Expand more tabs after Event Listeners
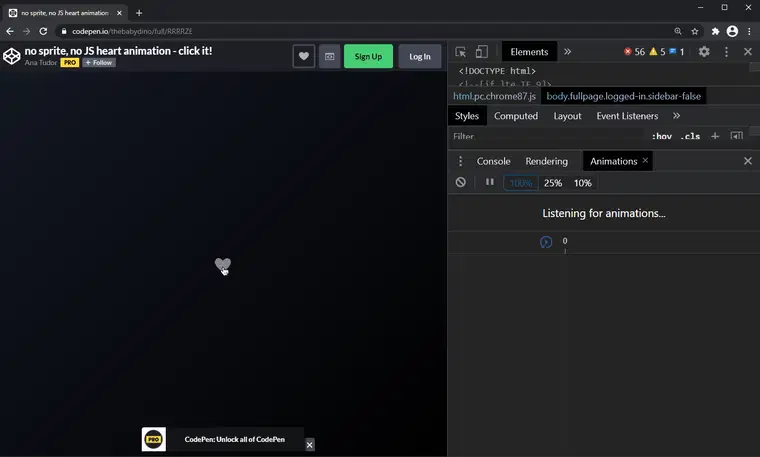Screen dimensions: 760x457 pos(676,116)
